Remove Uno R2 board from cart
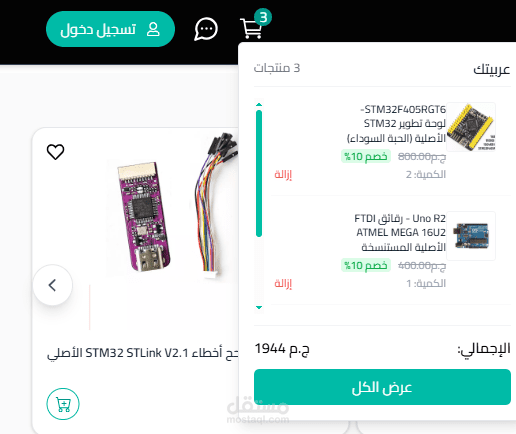Viewport: 516px width, 434px height. (283, 283)
